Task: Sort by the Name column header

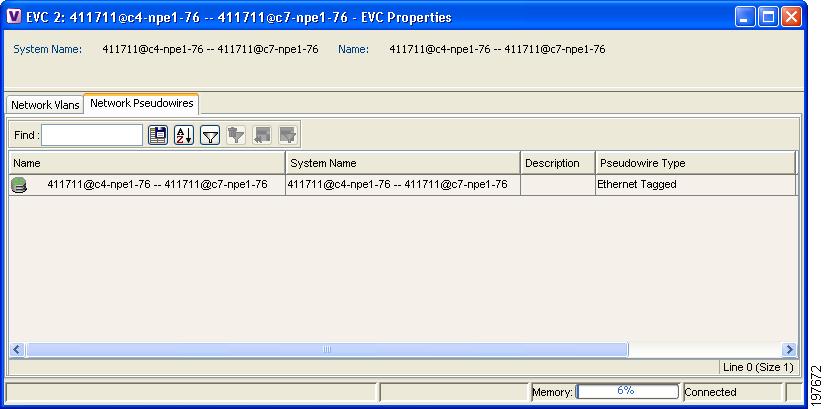Action: pyautogui.click(x=147, y=163)
